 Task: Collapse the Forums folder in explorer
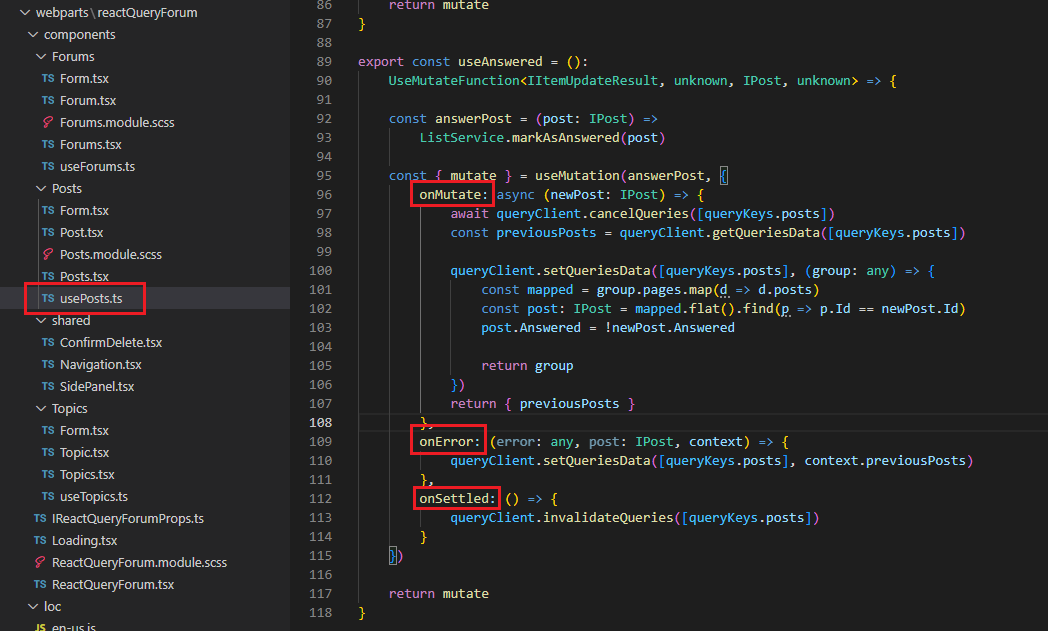point(41,56)
